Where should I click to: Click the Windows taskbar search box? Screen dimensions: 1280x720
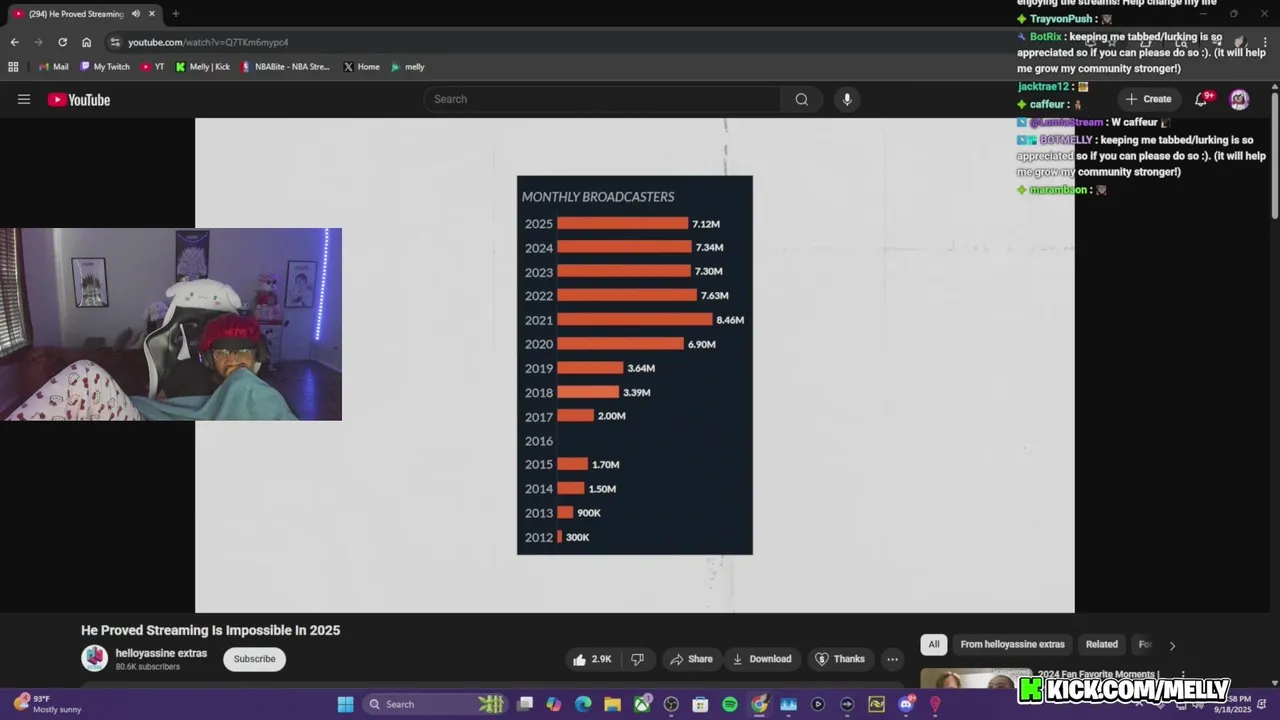(x=434, y=704)
